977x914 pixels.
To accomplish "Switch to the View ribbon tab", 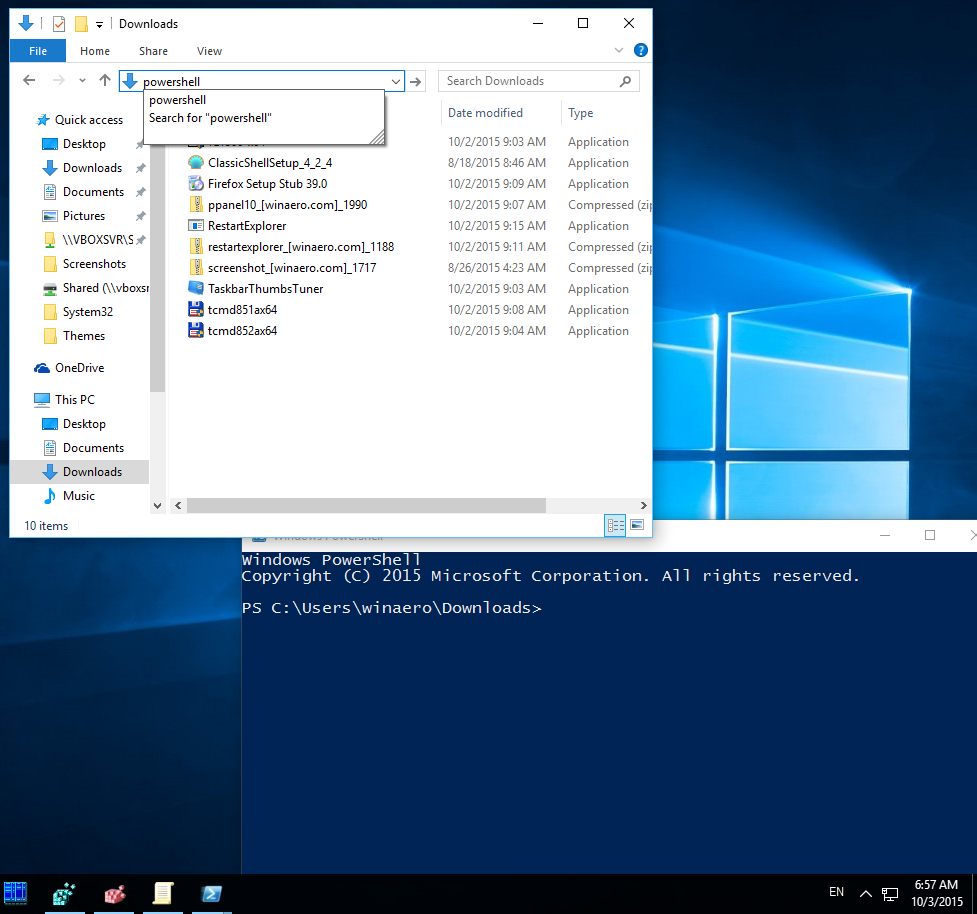I will [x=209, y=50].
